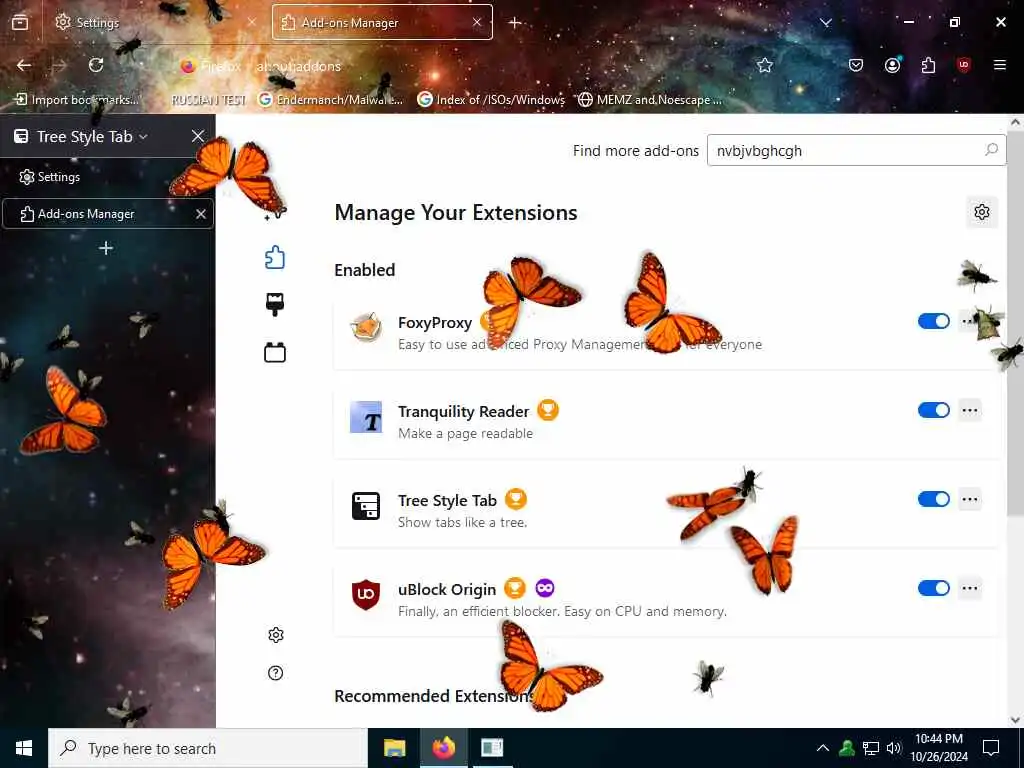
Task: Select Add-ons Manager in the tree sidebar
Action: 108,214
